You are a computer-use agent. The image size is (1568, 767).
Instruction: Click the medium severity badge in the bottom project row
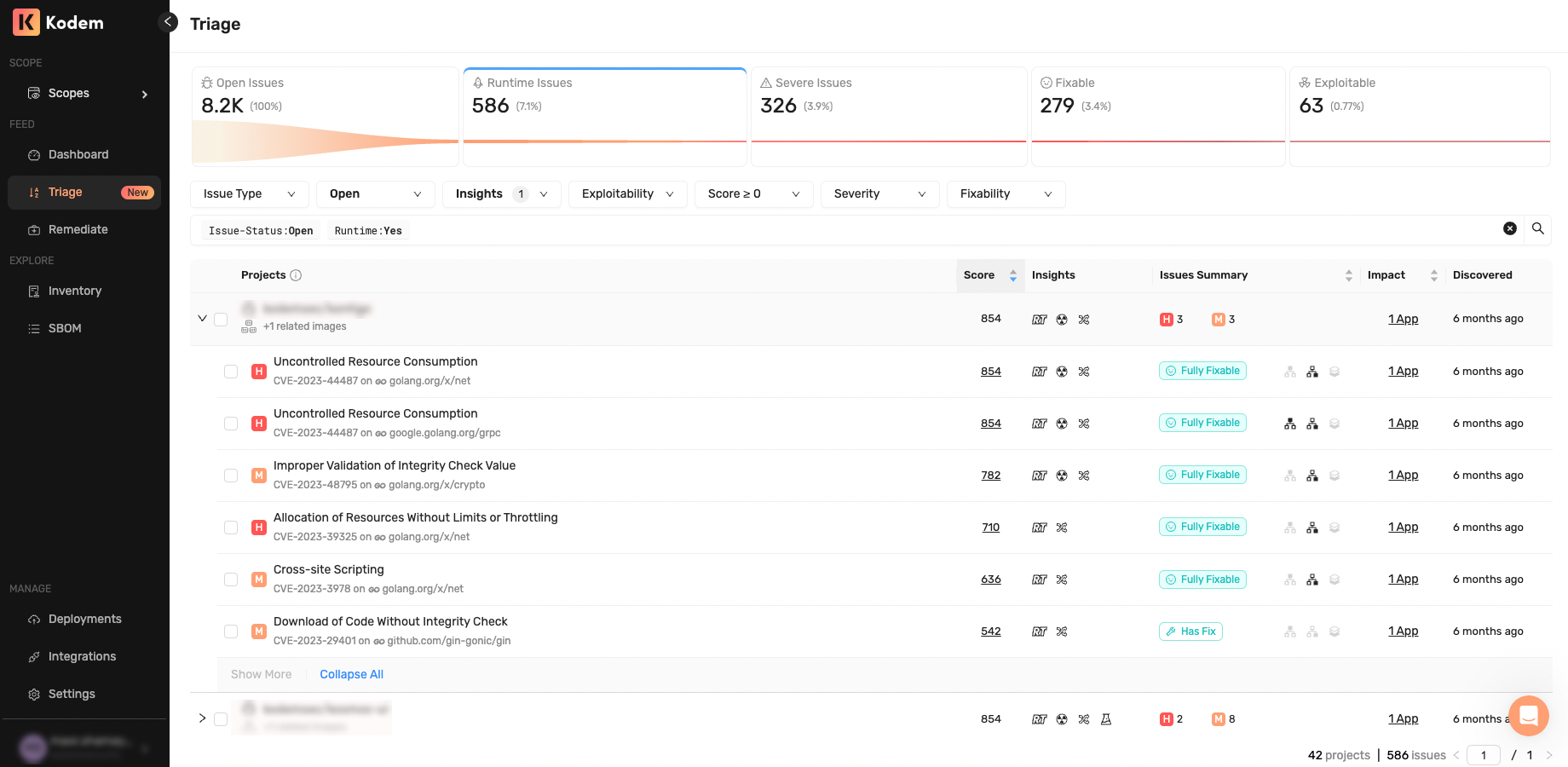1219,719
